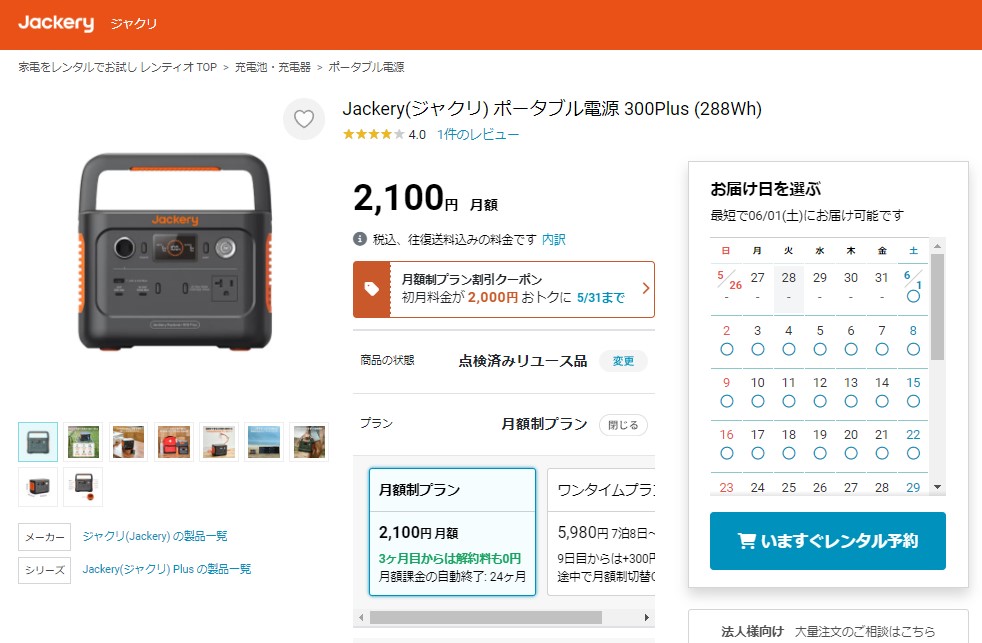Click the 3ヶ月目からは解約料も0円 text
This screenshot has width=982, height=643.
point(450,558)
